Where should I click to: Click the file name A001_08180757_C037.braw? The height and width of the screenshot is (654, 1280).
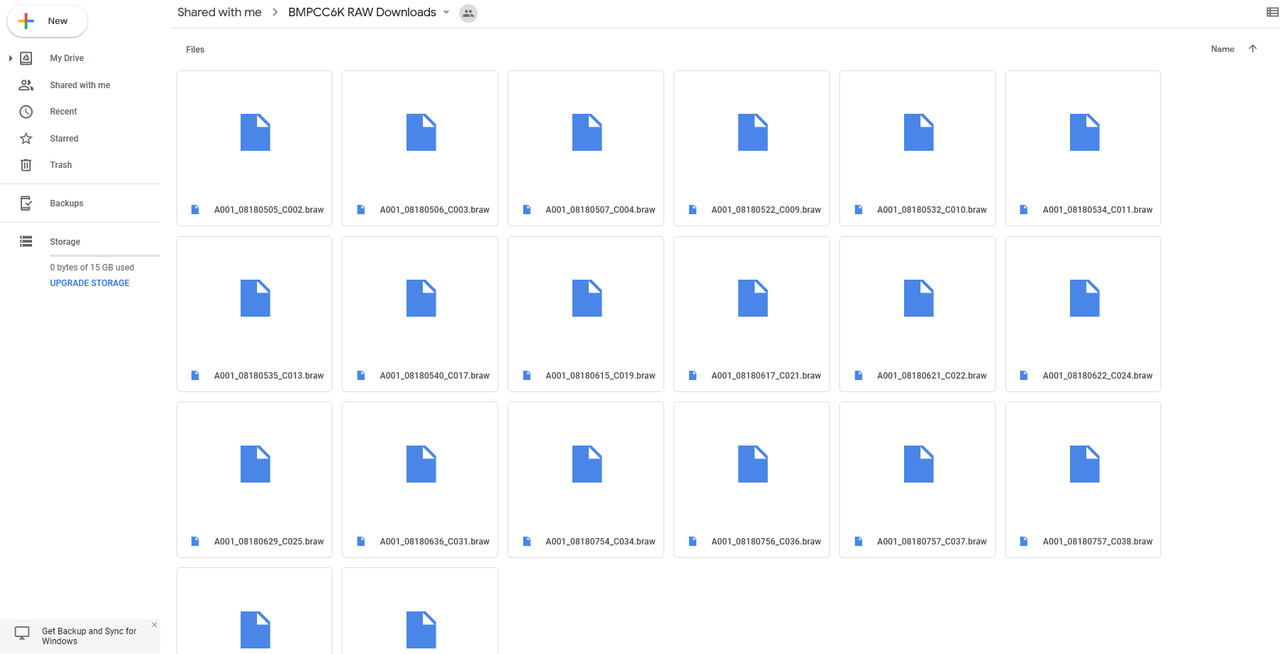pos(932,542)
